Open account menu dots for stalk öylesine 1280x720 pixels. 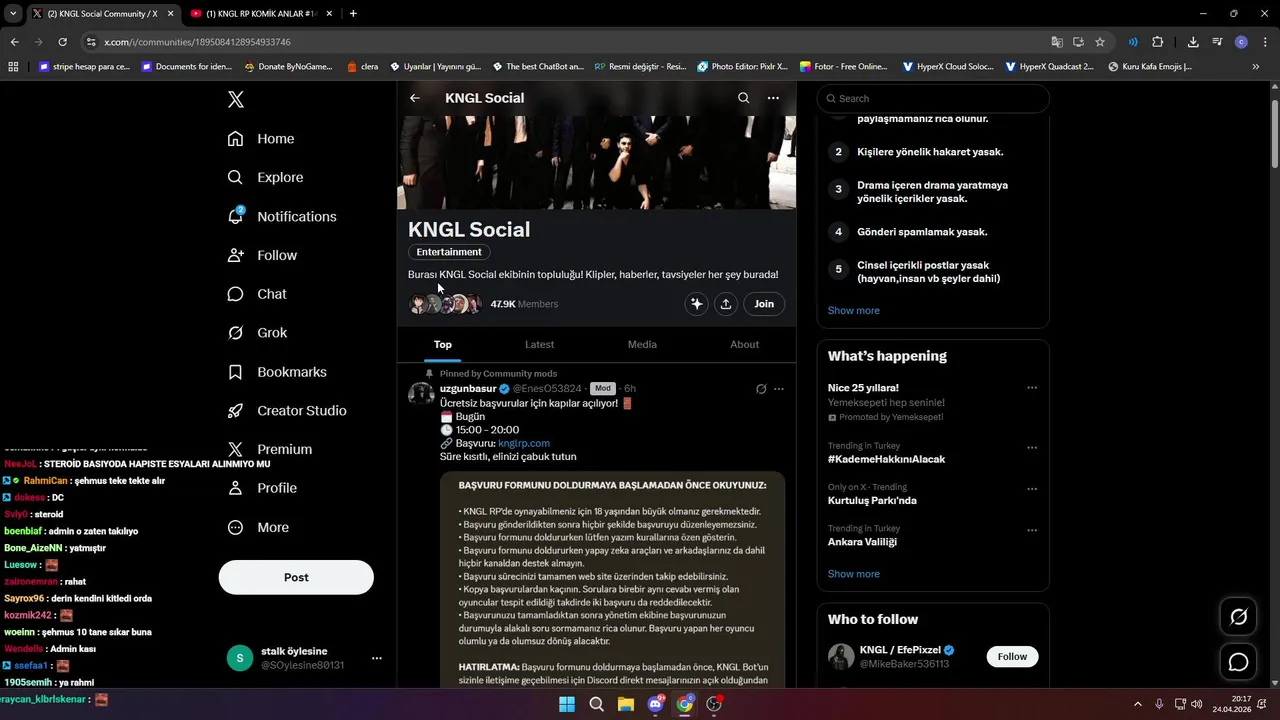(x=377, y=658)
